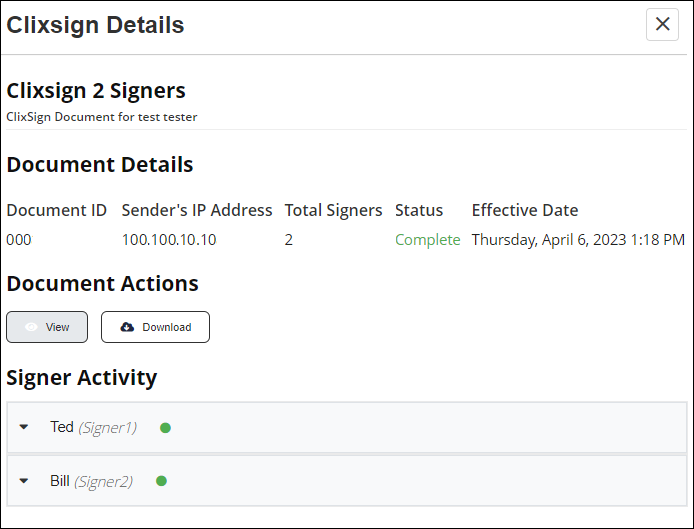
Task: Click the Total Signers value 2
Action: point(289,240)
